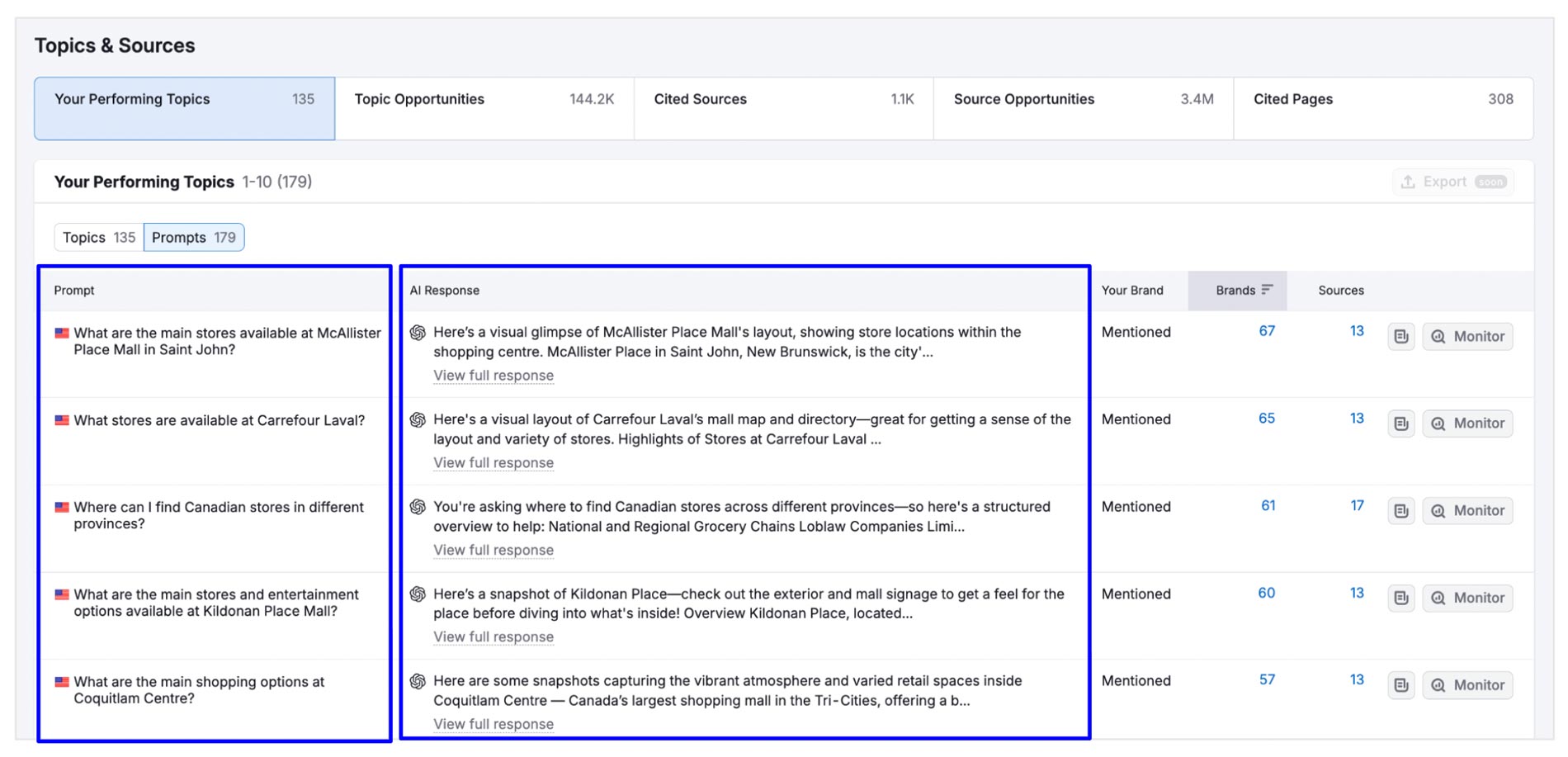The width and height of the screenshot is (1568, 757).
Task: Click the US flag beside the Coquitlam Centre prompt
Action: coord(61,682)
